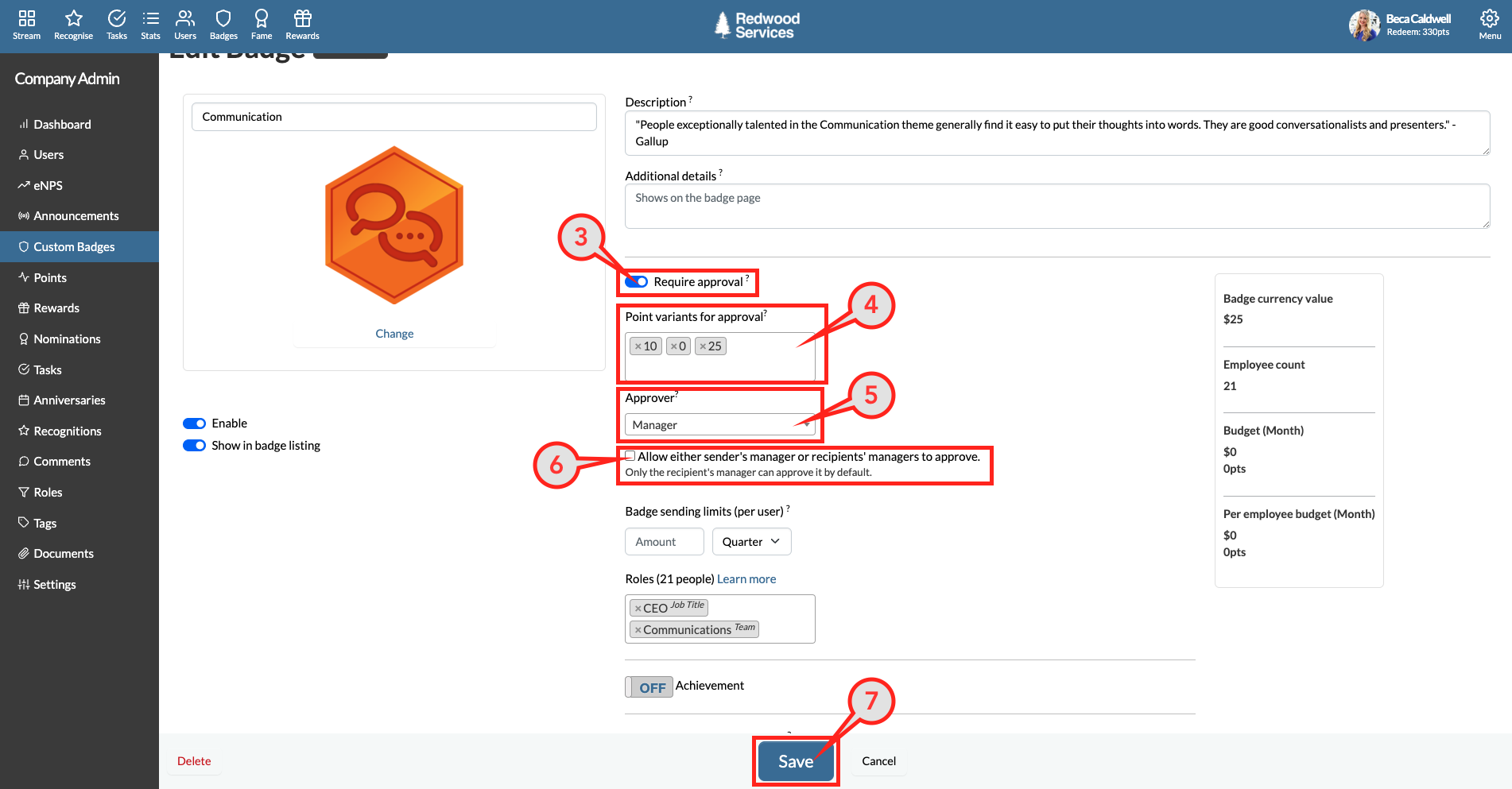Open Rewards from the top bar
This screenshot has height=789, width=1512.
[x=302, y=24]
